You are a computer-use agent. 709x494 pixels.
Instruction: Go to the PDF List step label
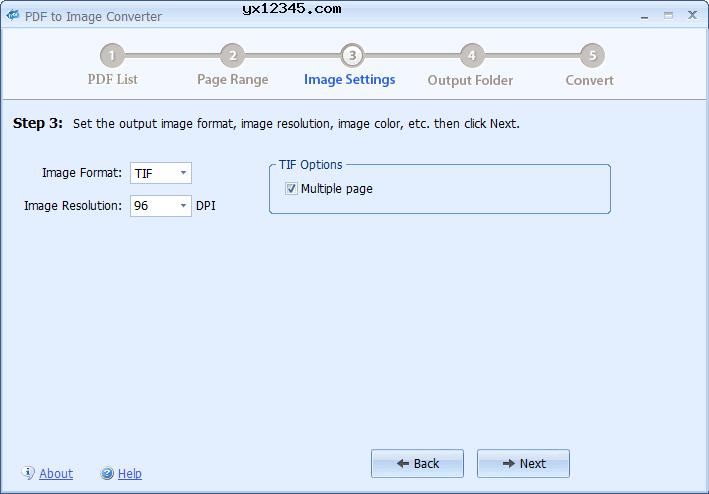pyautogui.click(x=113, y=79)
